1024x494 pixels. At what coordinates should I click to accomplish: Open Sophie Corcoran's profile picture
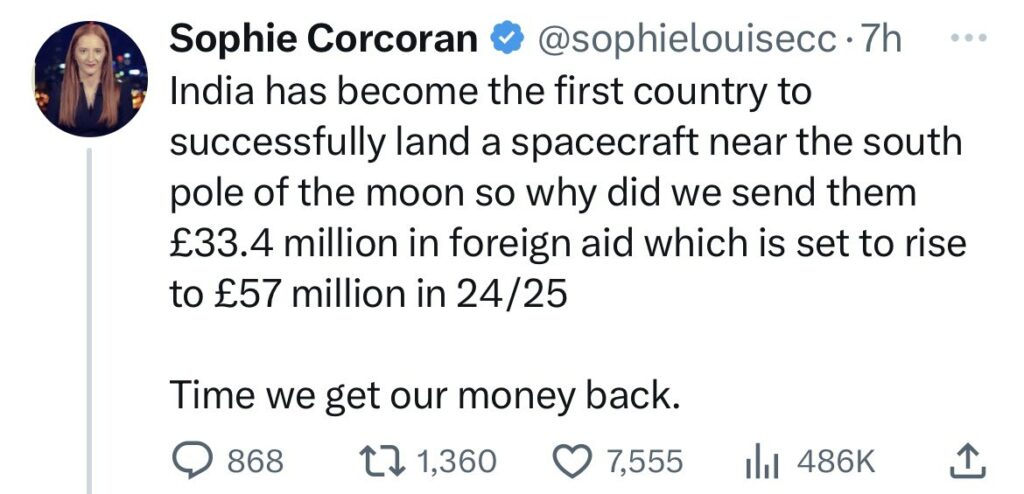pyautogui.click(x=91, y=79)
